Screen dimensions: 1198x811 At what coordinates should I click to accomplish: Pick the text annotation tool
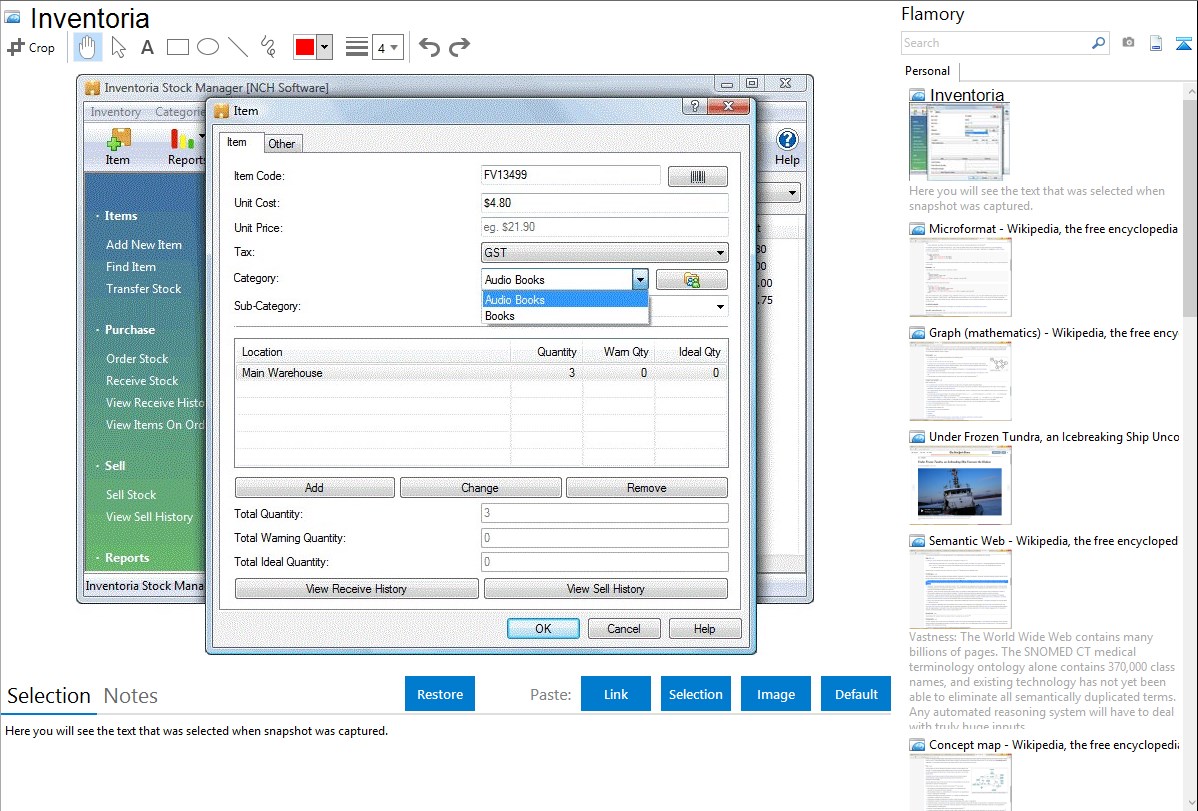pyautogui.click(x=147, y=47)
